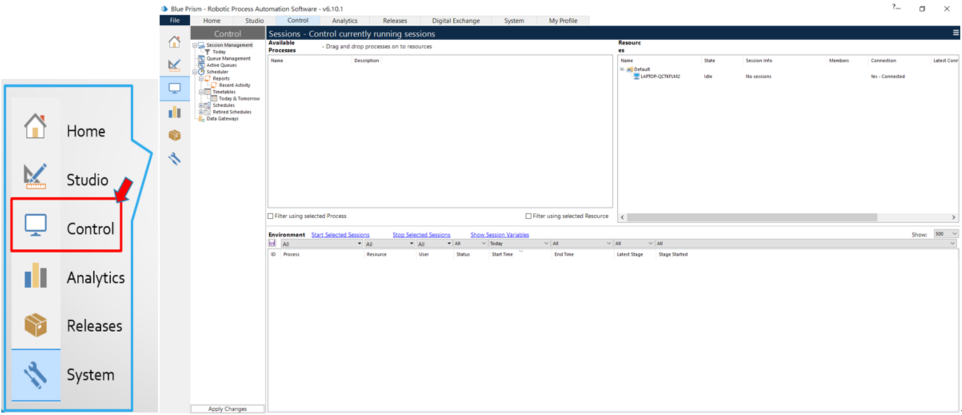The height and width of the screenshot is (415, 962).
Task: Click the funnel icon next to Today
Action: click(x=207, y=52)
